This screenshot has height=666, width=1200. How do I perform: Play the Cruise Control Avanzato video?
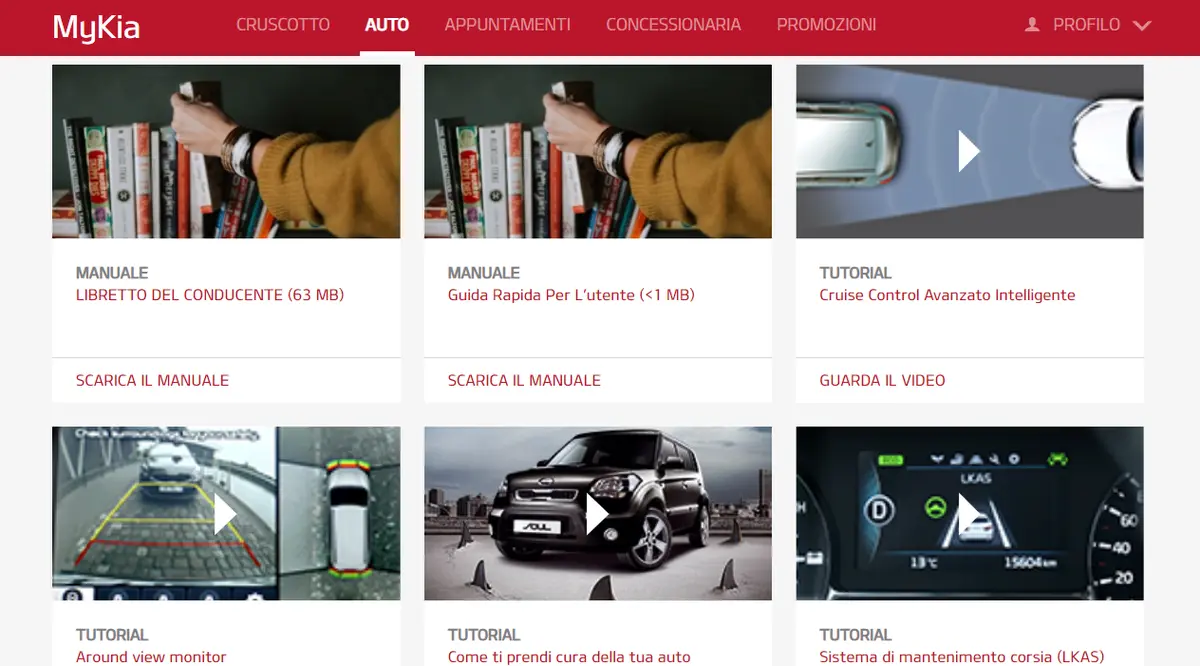pyautogui.click(x=969, y=151)
